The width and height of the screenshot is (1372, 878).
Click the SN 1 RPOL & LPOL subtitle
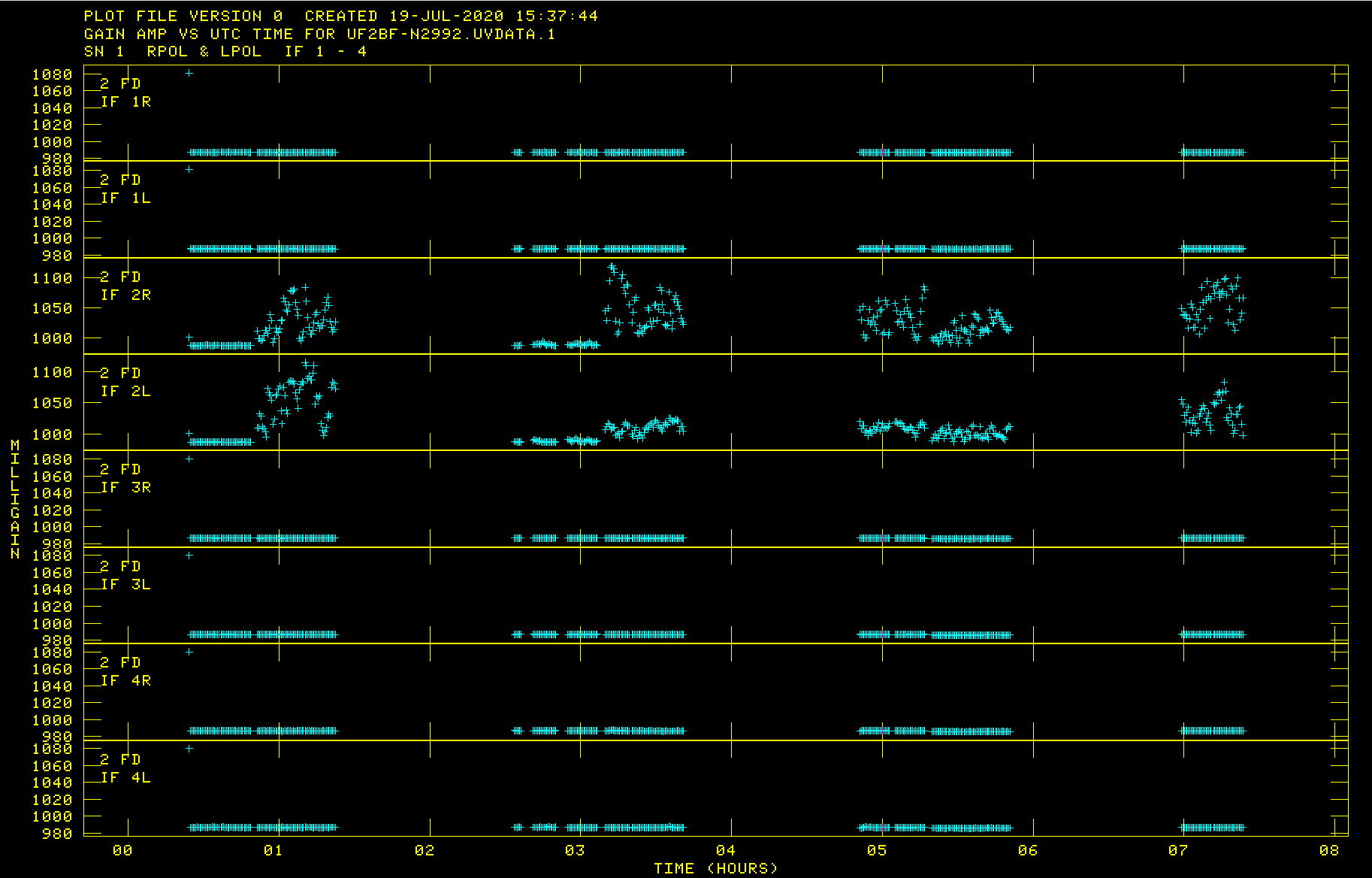point(225,51)
